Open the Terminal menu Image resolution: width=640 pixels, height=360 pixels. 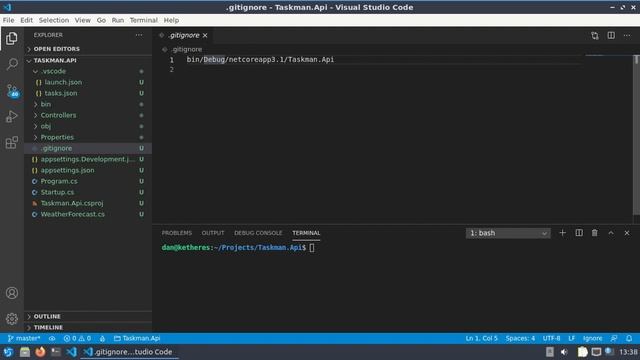[144, 20]
